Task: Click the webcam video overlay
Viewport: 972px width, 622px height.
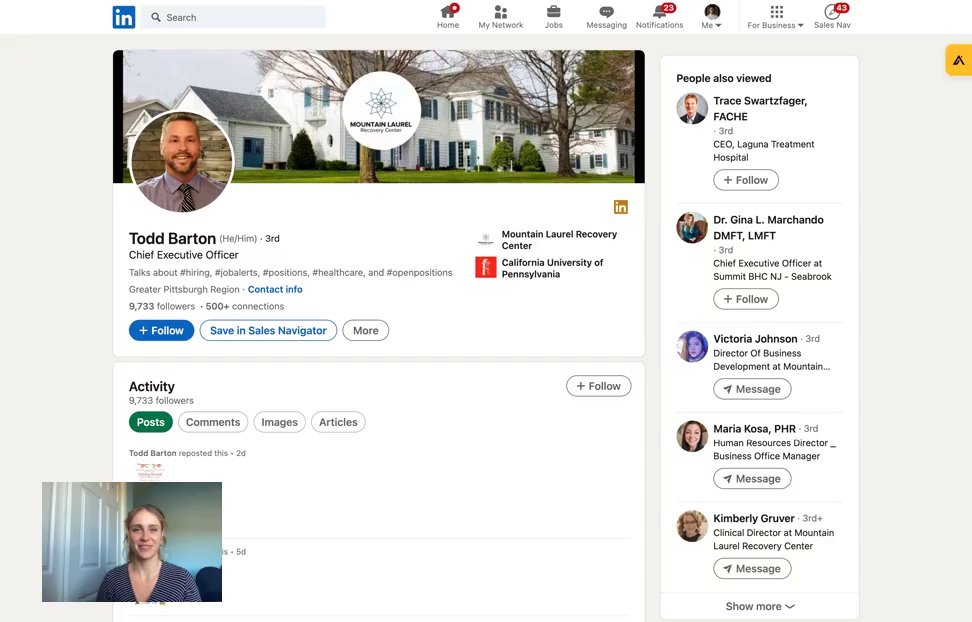Action: [132, 542]
